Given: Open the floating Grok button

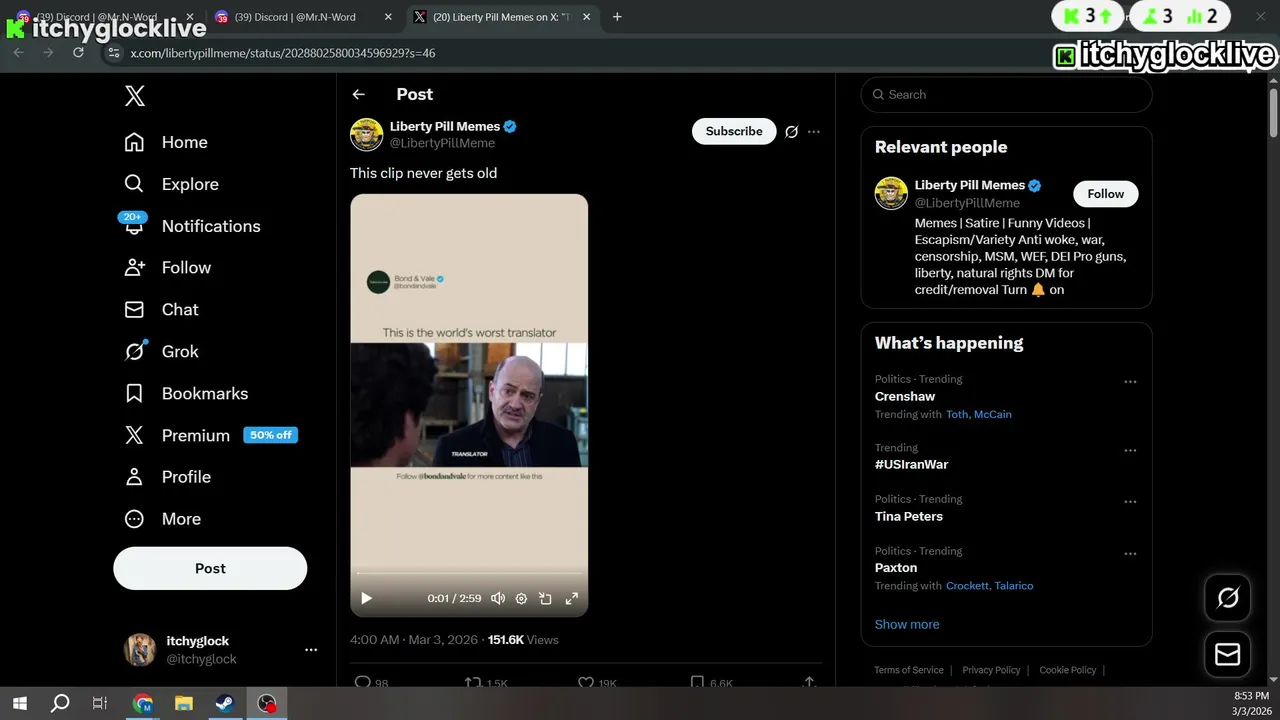Looking at the screenshot, I should (1227, 598).
